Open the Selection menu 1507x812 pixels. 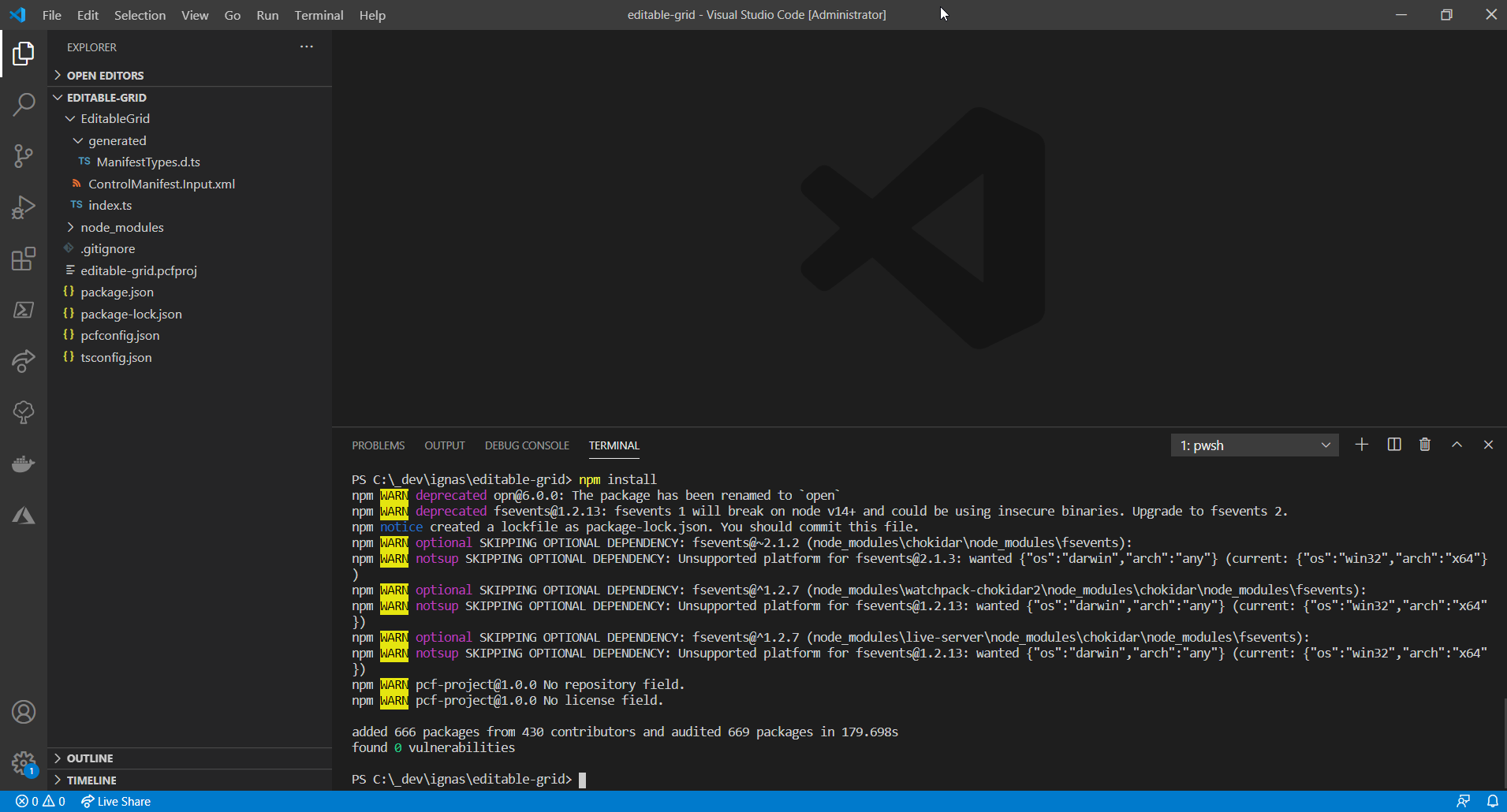pyautogui.click(x=140, y=15)
